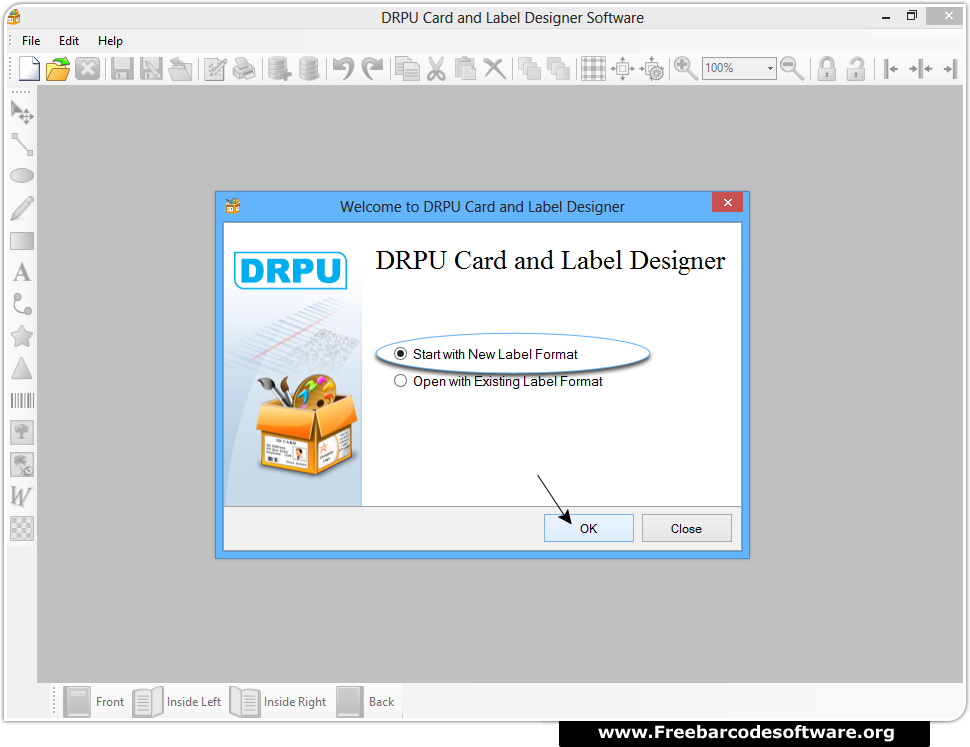The width and height of the screenshot is (970, 747).
Task: Click the Undo arrow icon
Action: point(343,69)
